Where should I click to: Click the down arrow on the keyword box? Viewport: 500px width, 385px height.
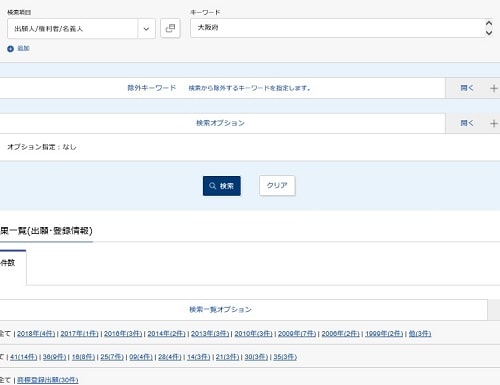489,33
